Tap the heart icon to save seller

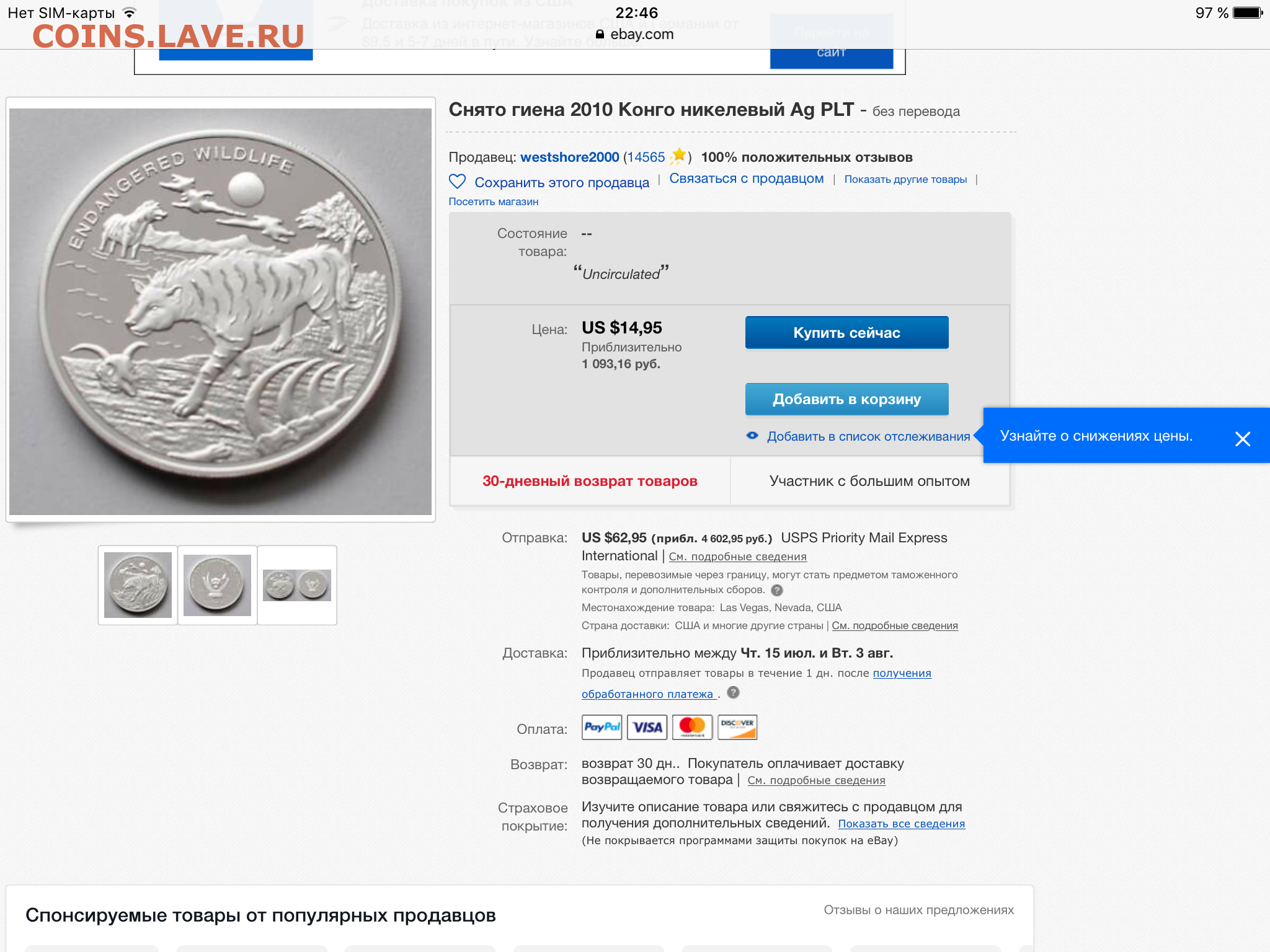(457, 182)
